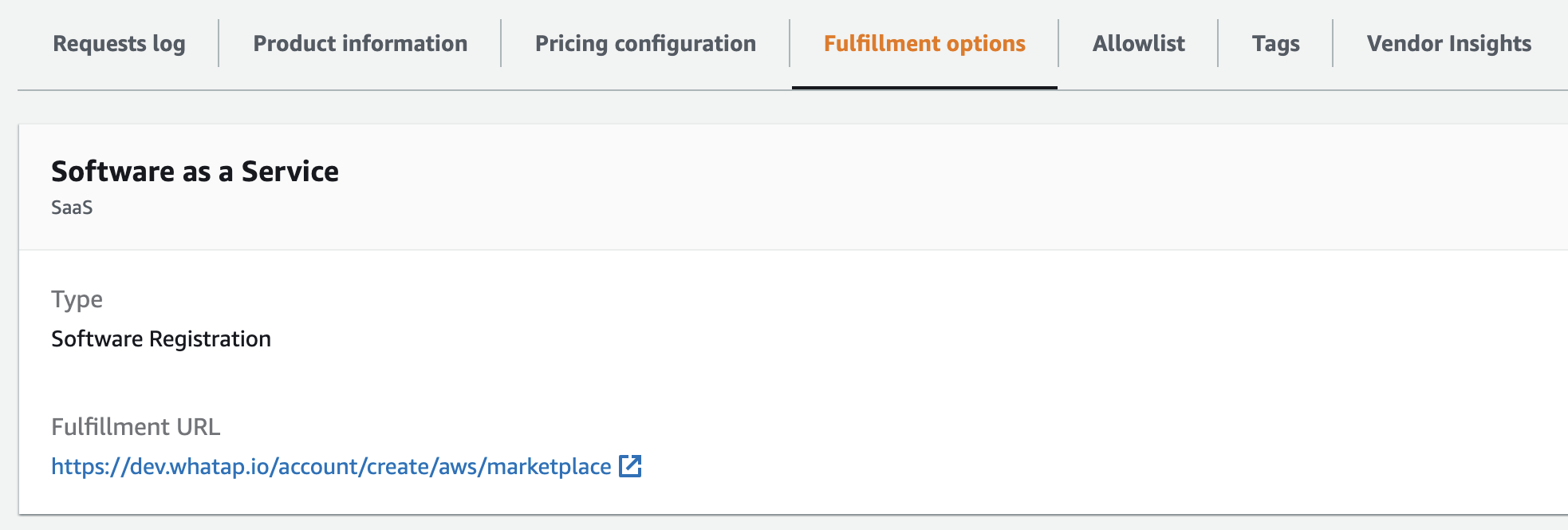The image size is (1568, 530).
Task: Click the "SaaS" subtitle text
Action: [72, 208]
